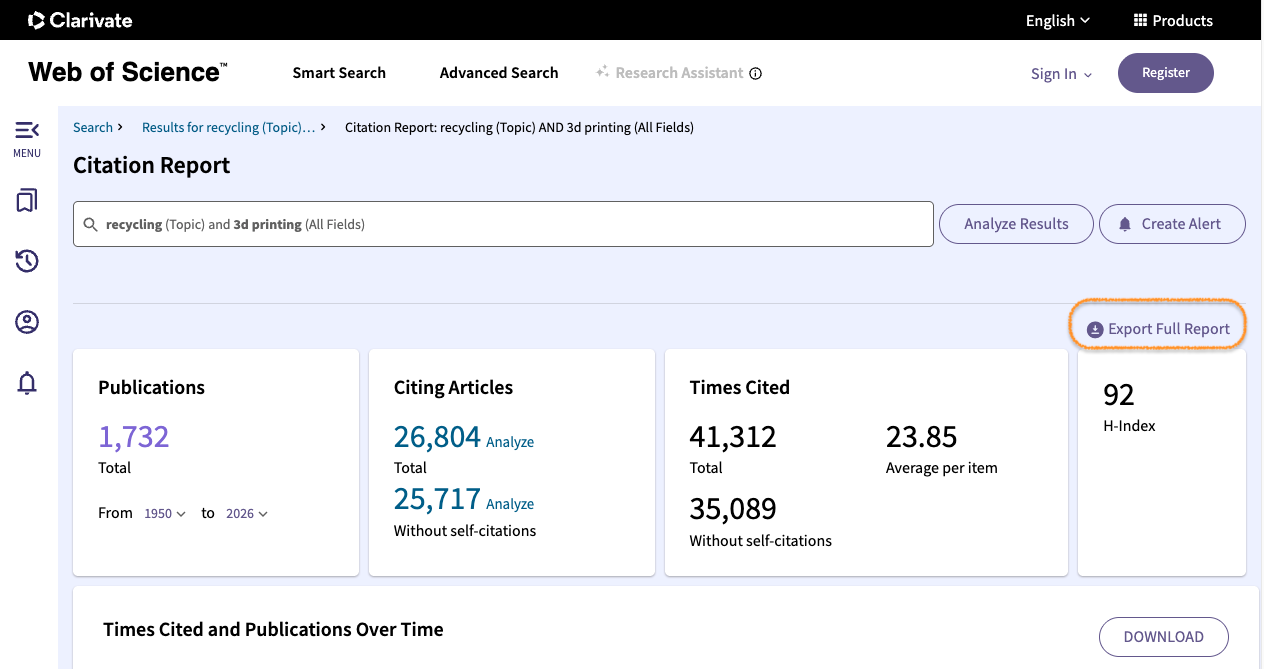This screenshot has width=1264, height=669.
Task: Open Research Assistant menu item
Action: click(670, 73)
